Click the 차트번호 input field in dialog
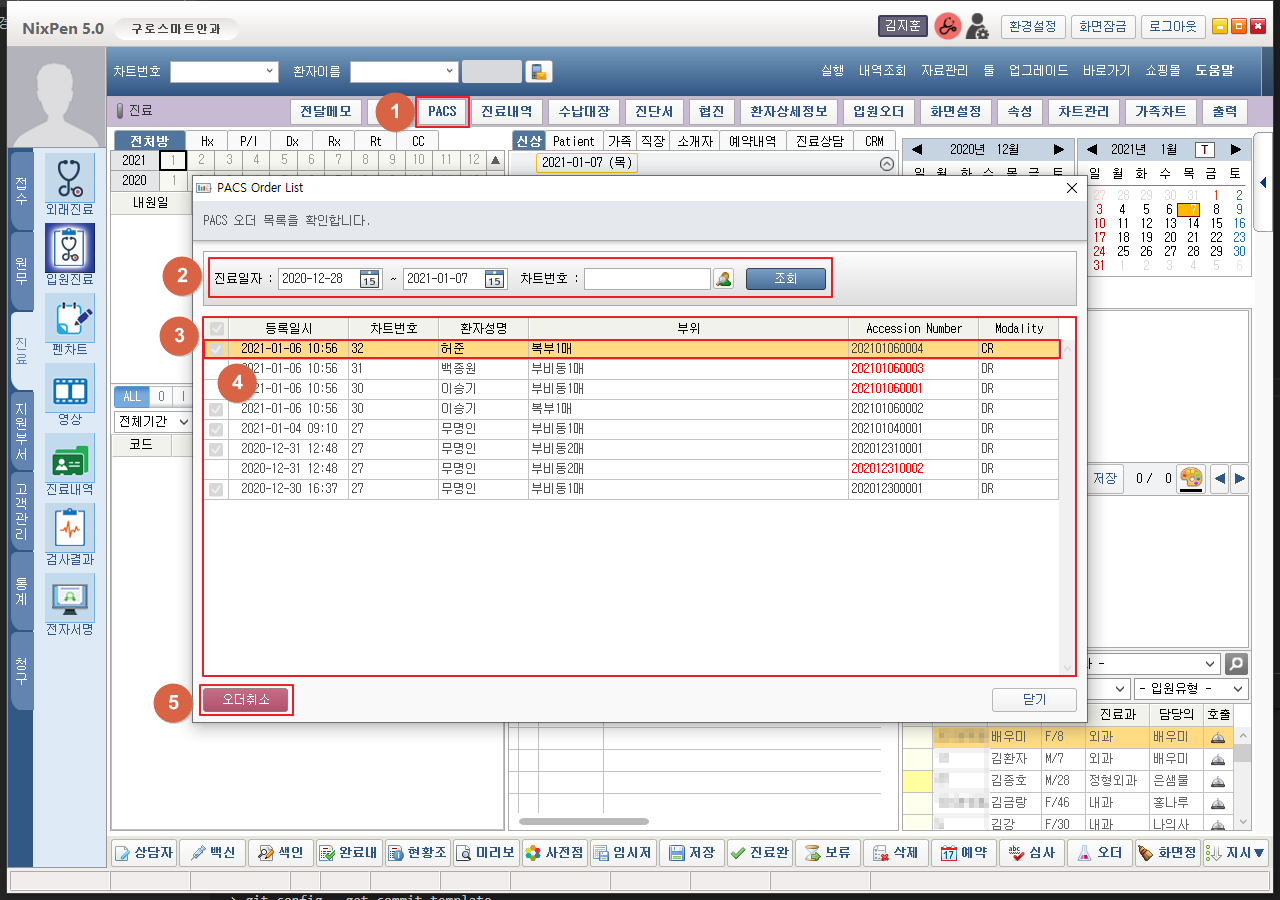 pyautogui.click(x=647, y=279)
